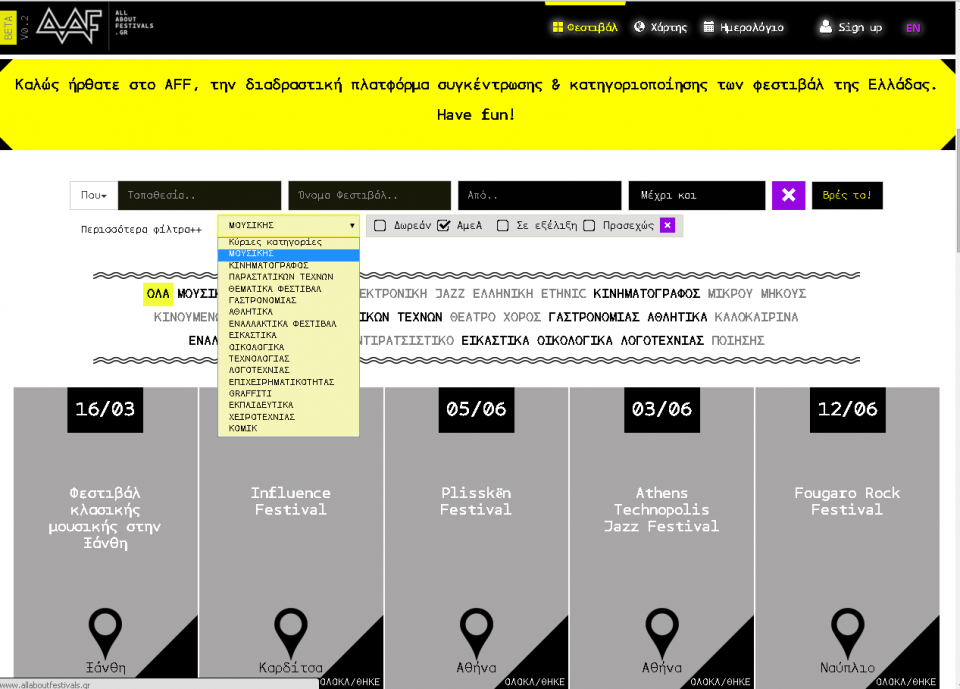The image size is (960, 689).
Task: Click the Sign up user icon
Action: pos(825,27)
